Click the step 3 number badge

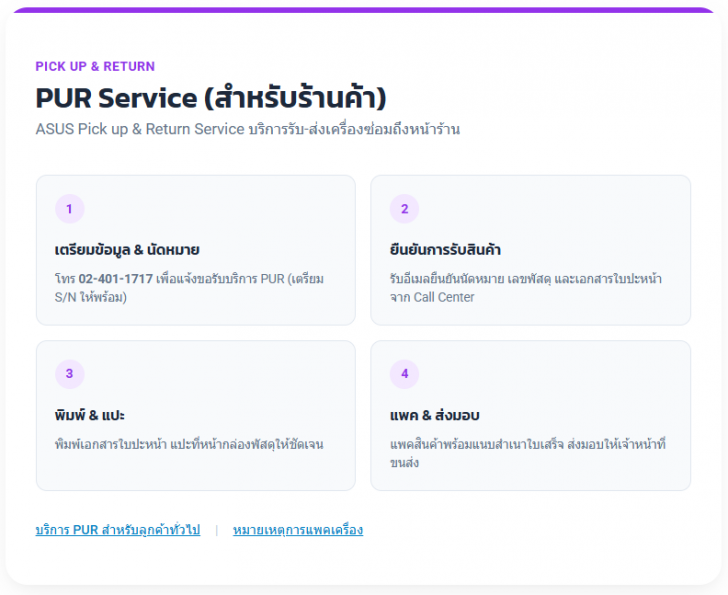click(70, 374)
